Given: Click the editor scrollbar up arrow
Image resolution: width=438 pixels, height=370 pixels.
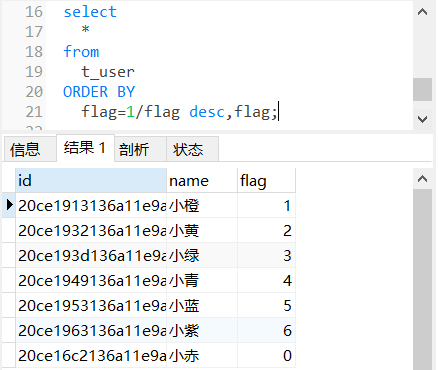Looking at the screenshot, I should point(422,12).
